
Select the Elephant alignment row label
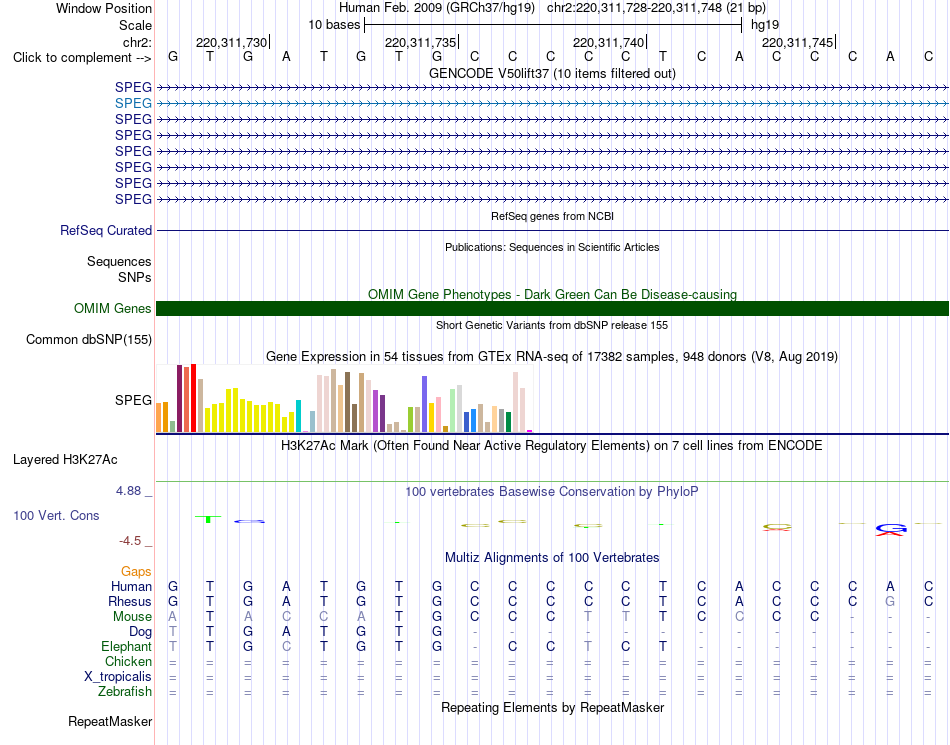point(127,646)
